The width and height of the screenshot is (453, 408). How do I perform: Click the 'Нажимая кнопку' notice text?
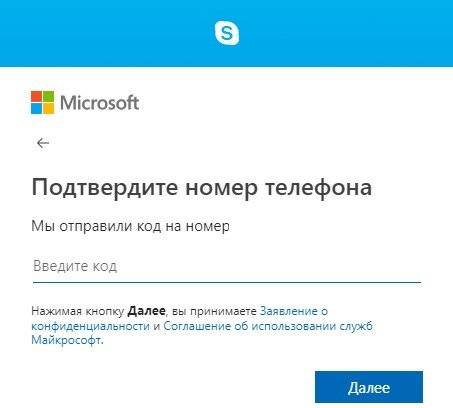(x=78, y=311)
